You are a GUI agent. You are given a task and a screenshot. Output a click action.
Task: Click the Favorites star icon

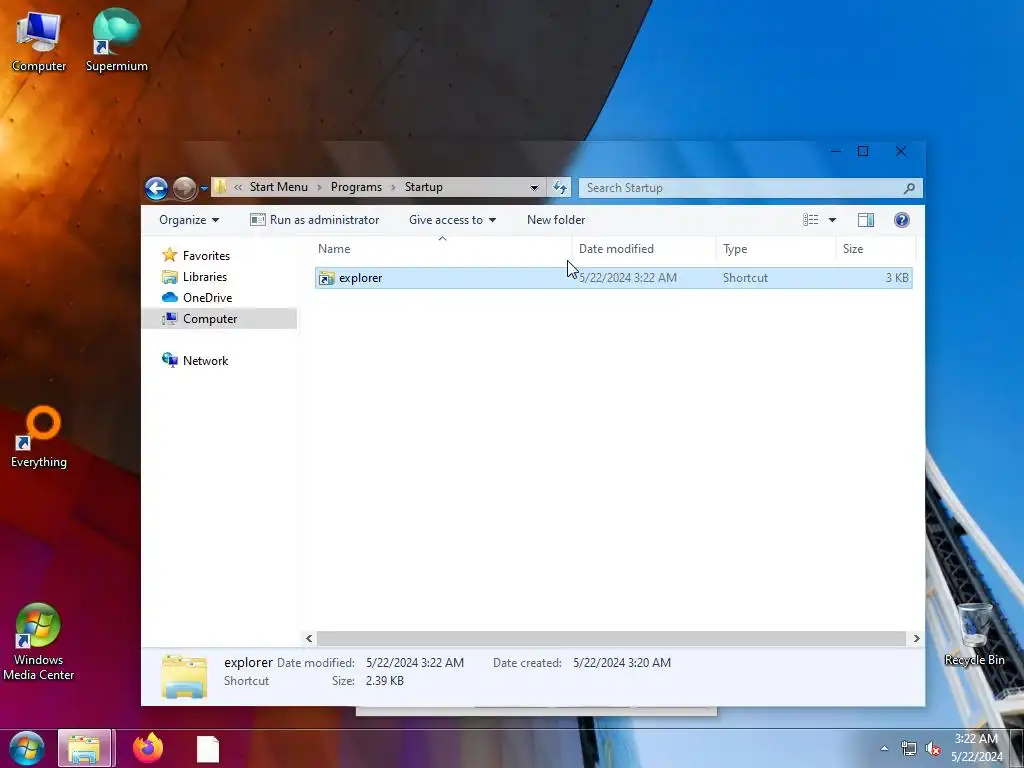pyautogui.click(x=170, y=255)
